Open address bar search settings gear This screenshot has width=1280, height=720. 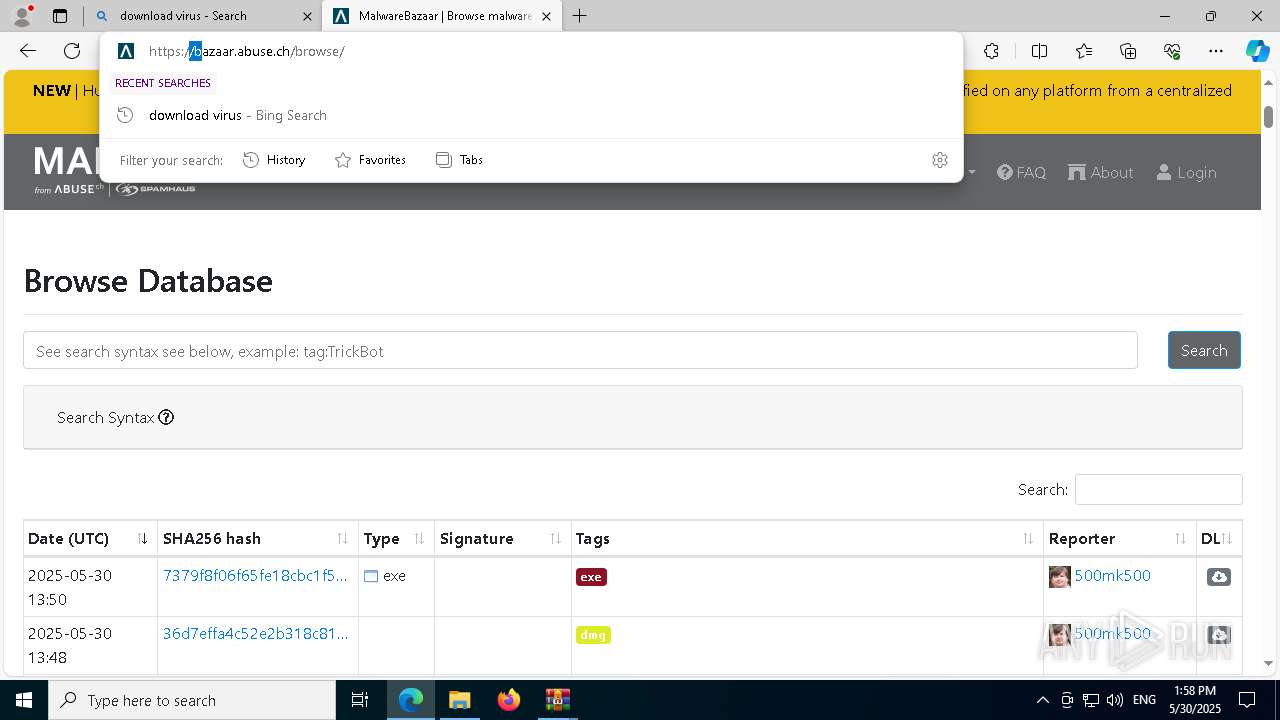[939, 160]
